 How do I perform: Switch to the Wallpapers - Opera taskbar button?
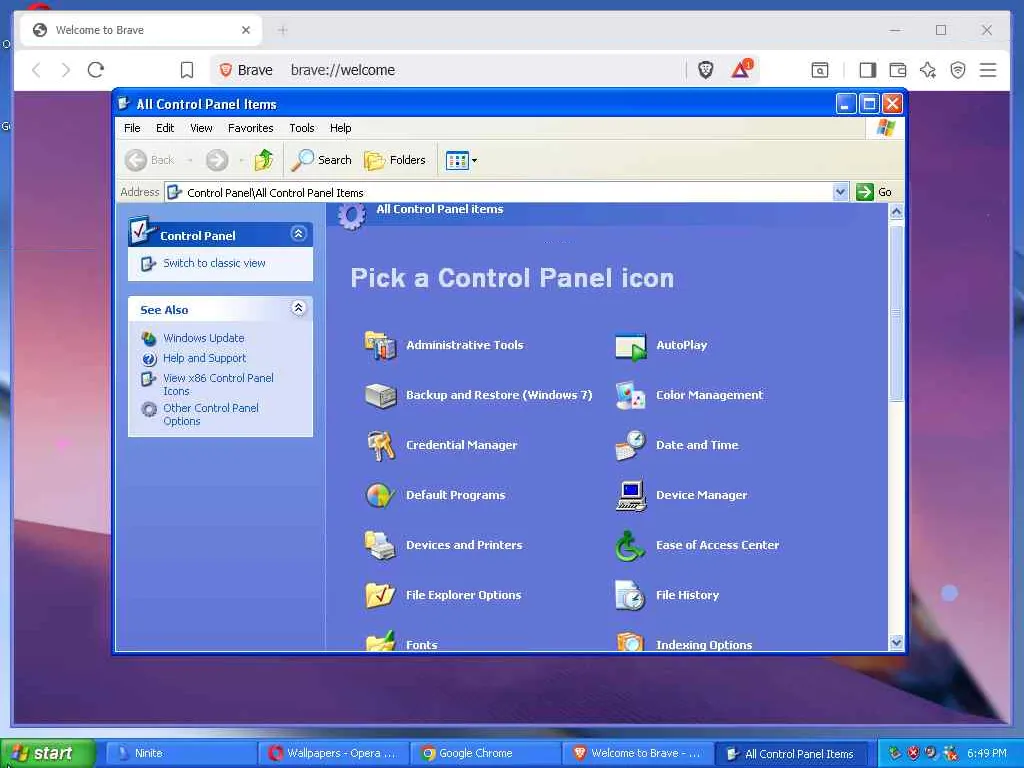[333, 754]
